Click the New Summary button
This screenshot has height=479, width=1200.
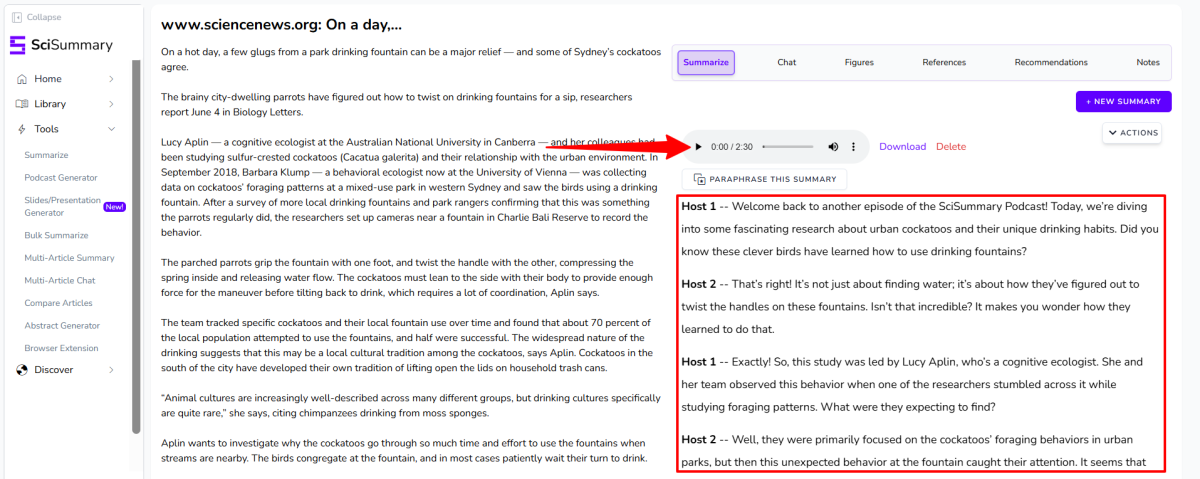[x=1125, y=101]
